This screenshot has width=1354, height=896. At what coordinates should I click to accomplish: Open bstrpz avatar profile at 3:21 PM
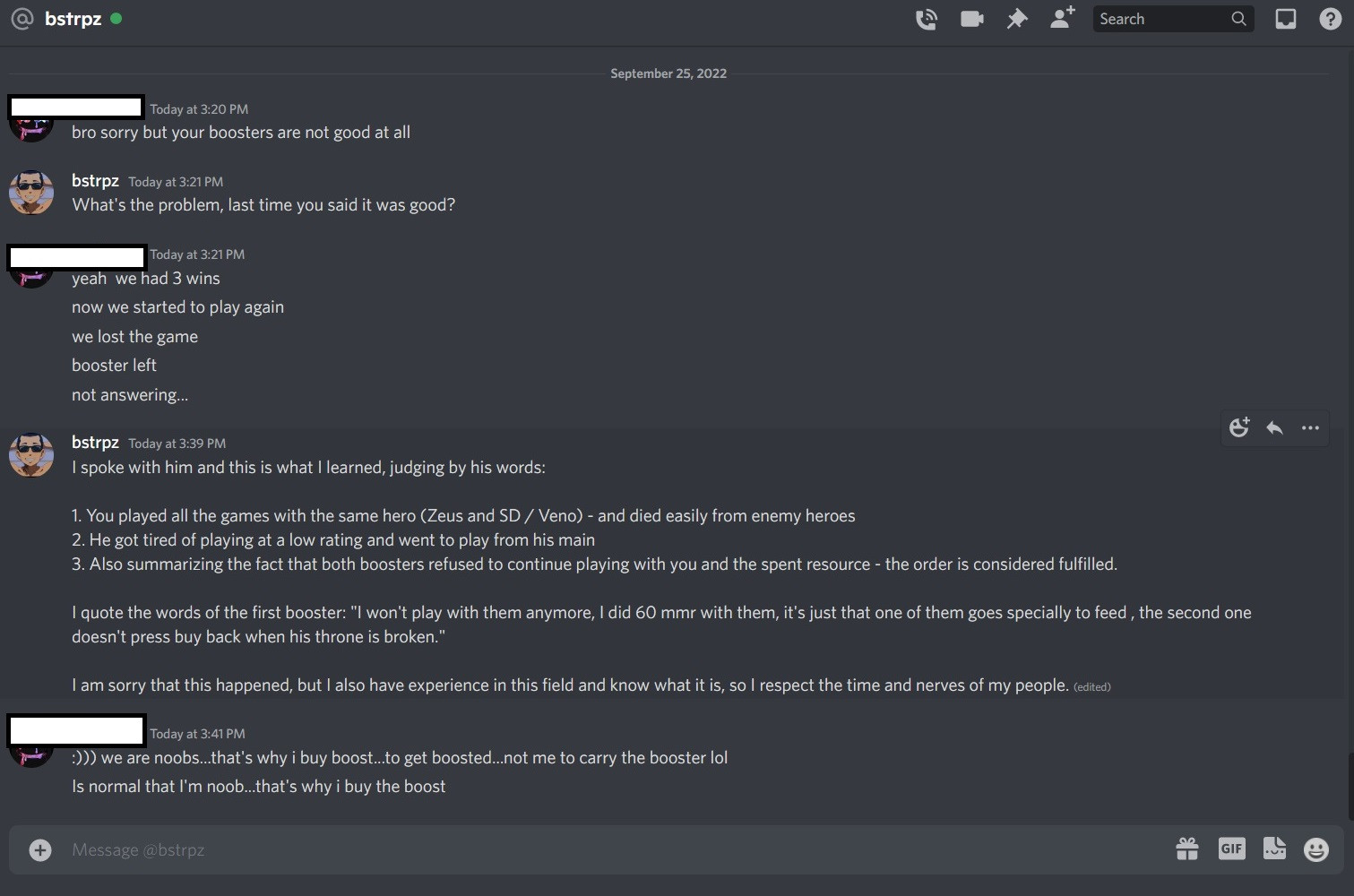pyautogui.click(x=31, y=193)
